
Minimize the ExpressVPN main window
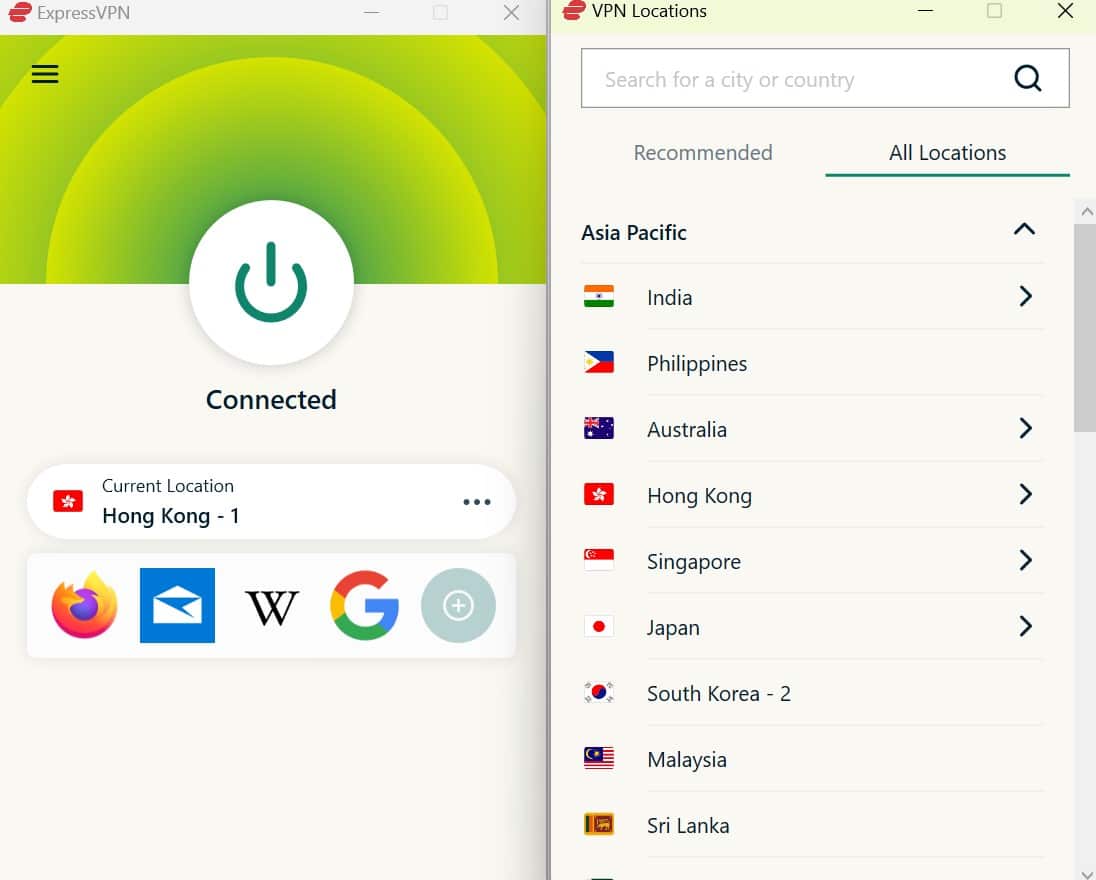pyautogui.click(x=371, y=13)
